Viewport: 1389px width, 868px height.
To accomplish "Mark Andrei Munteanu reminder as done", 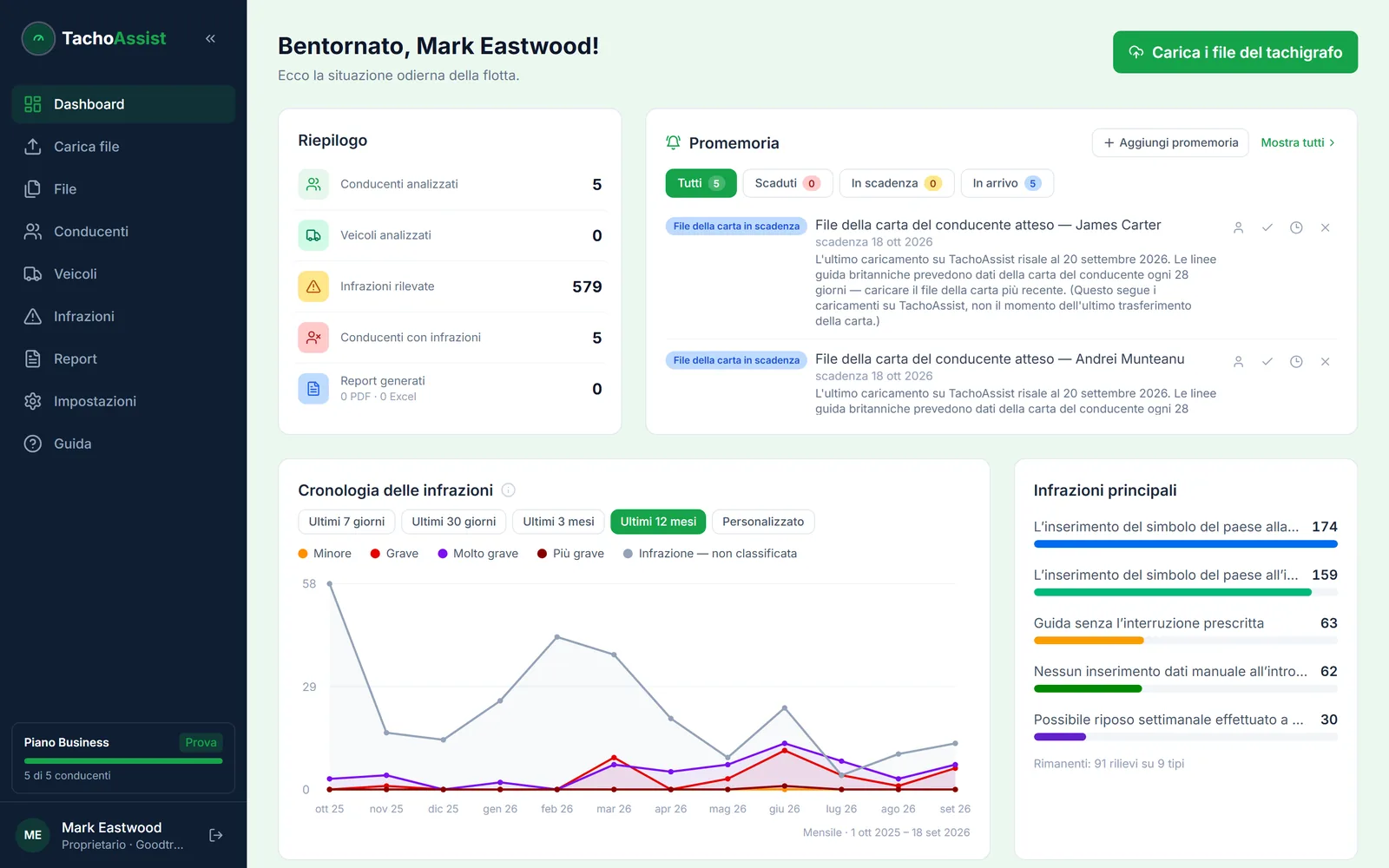I will click(x=1267, y=362).
